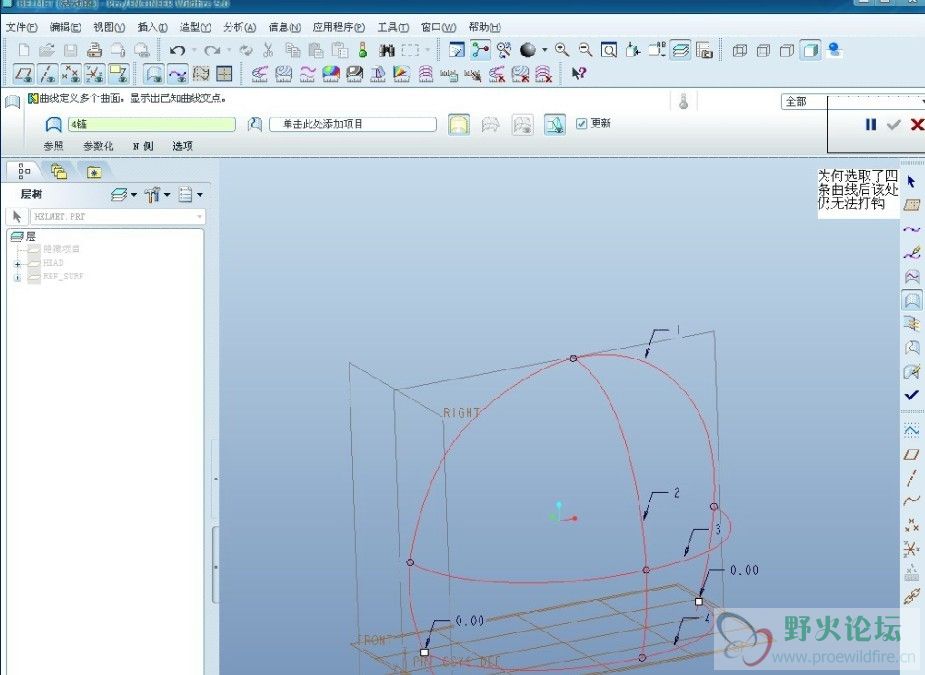Image resolution: width=925 pixels, height=675 pixels.
Task: Toggle the 更新 checkbox
Action: (x=581, y=123)
